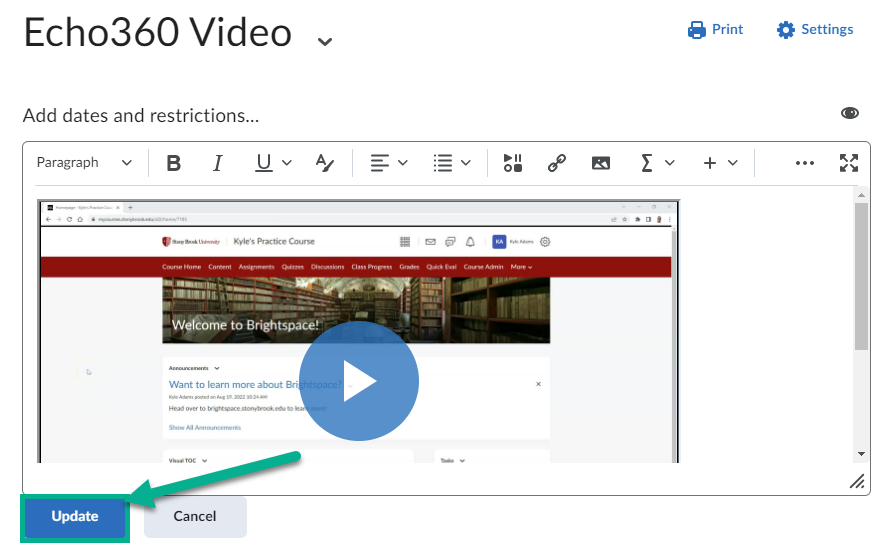Viewport: 882px width, 543px height.
Task: Click Course Admin in video preview
Action: tap(483, 267)
